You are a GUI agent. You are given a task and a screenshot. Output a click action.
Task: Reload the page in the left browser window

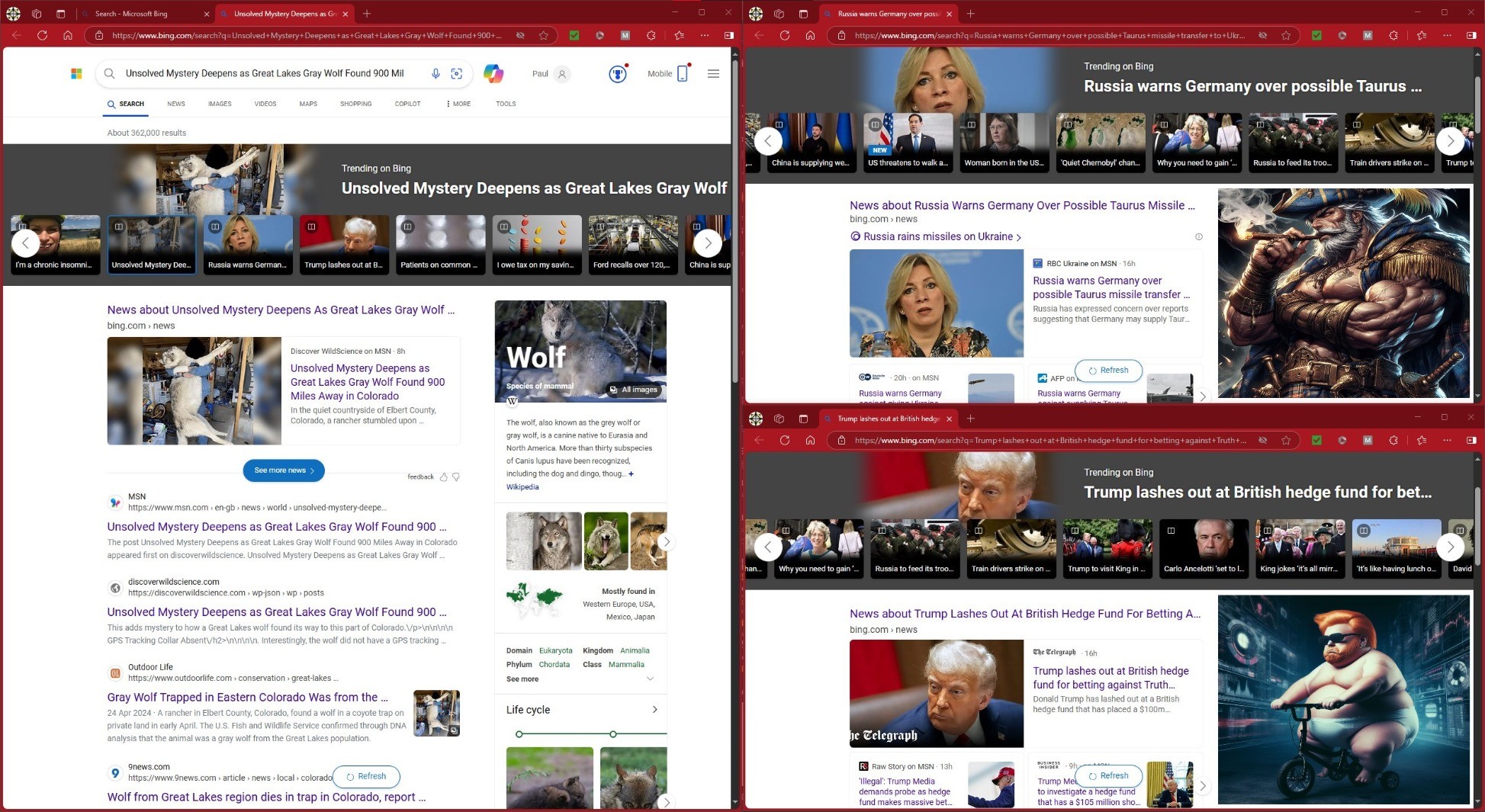(x=42, y=35)
